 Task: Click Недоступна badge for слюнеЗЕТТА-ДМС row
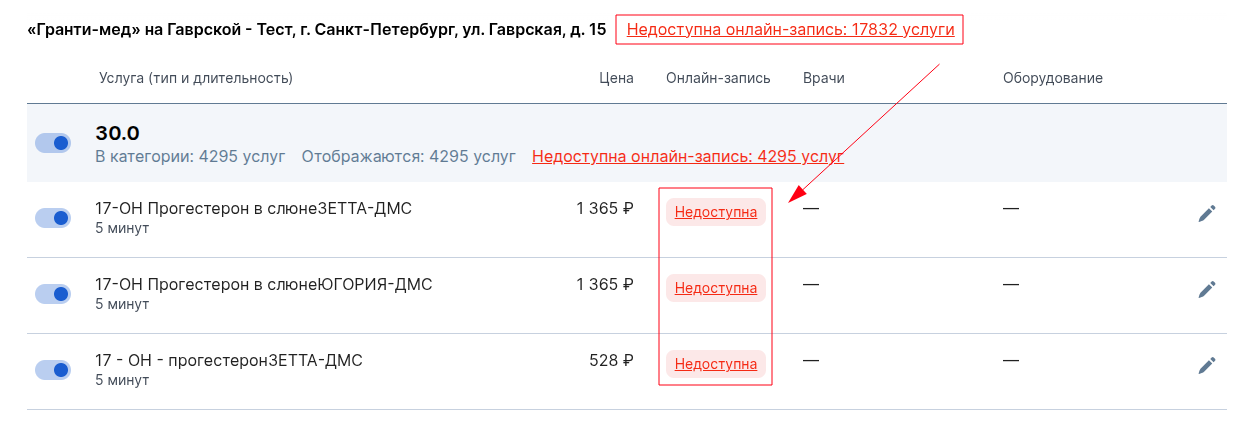tap(716, 212)
